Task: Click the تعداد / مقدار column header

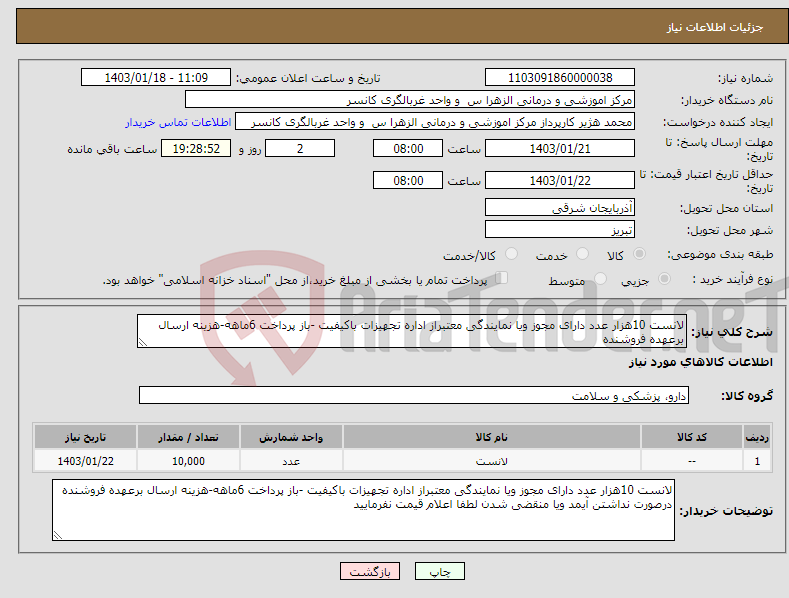Action: 188,437
